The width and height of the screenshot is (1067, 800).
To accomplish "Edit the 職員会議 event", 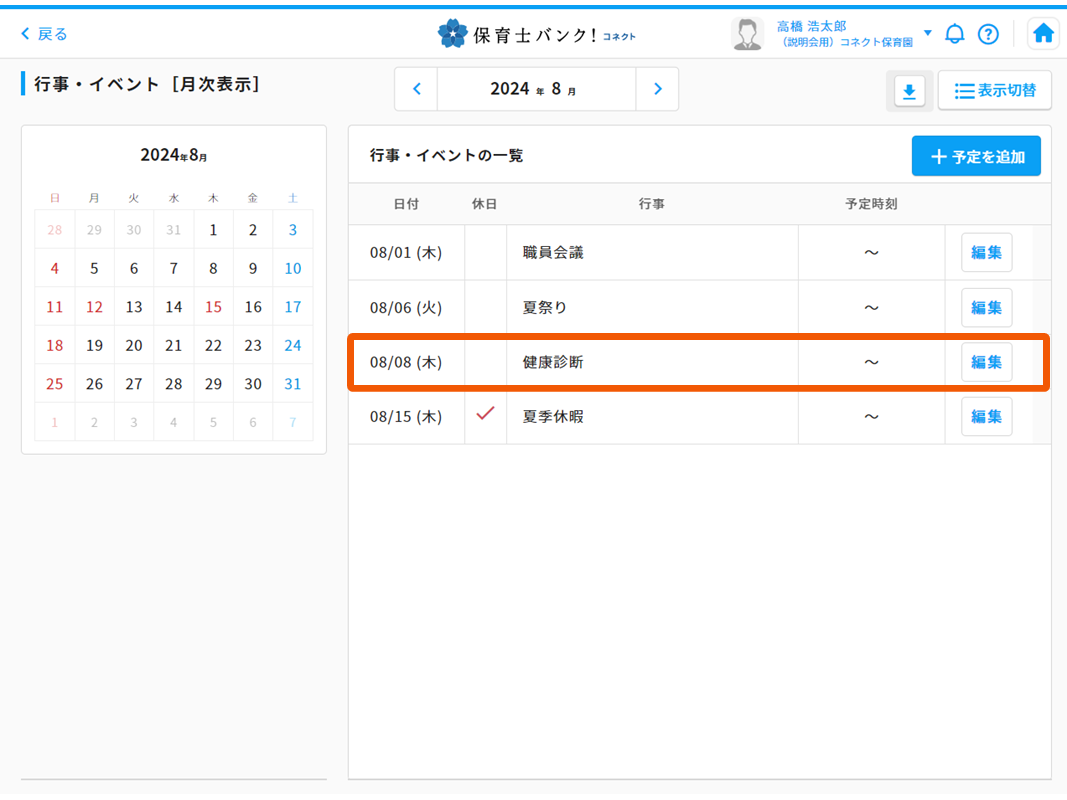I will click(x=986, y=253).
